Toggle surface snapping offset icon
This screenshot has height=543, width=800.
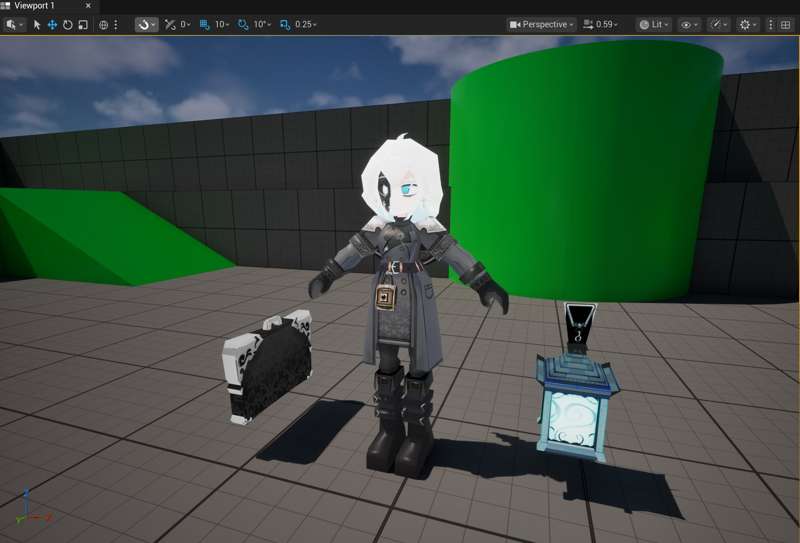click(x=170, y=24)
